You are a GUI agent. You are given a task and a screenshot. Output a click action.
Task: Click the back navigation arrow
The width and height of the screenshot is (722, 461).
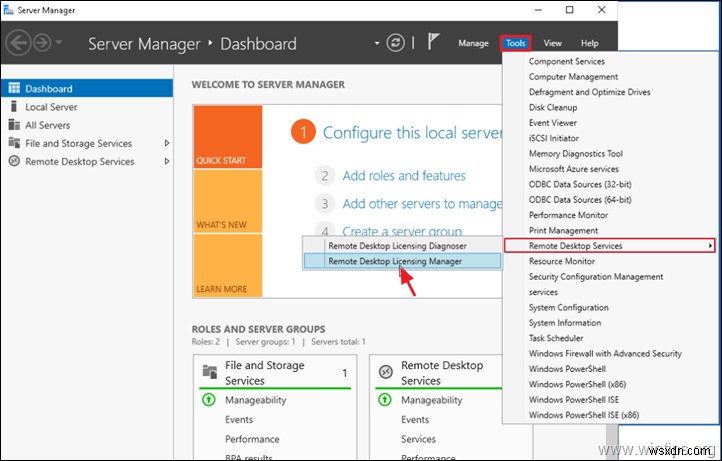18,43
